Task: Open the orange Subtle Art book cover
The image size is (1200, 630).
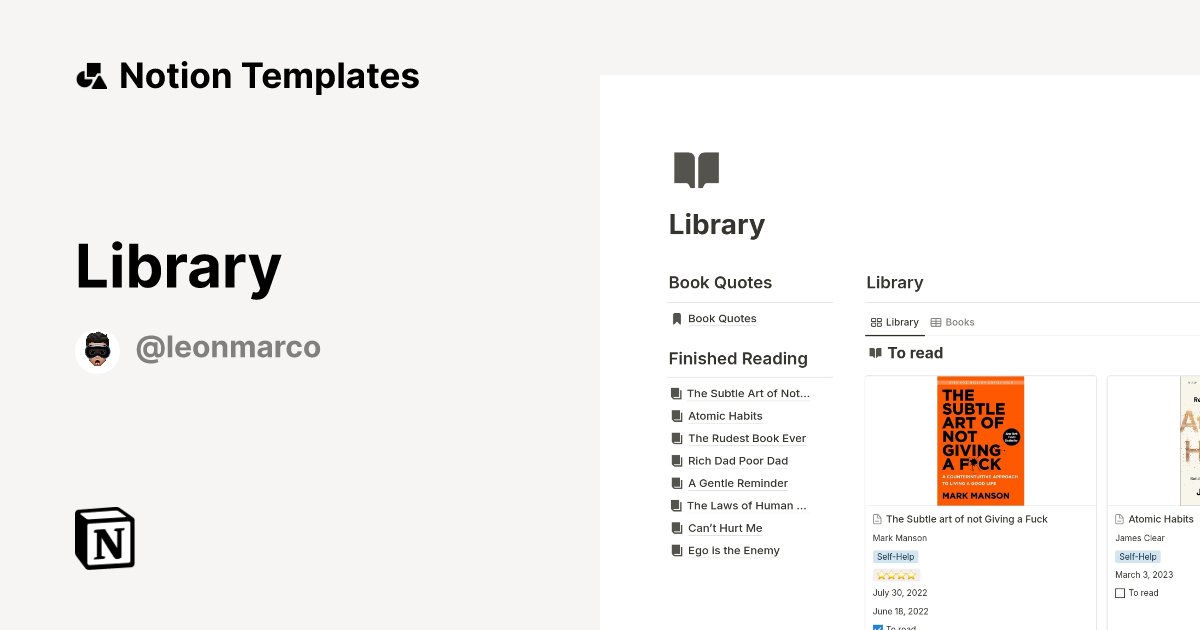Action: (980, 441)
